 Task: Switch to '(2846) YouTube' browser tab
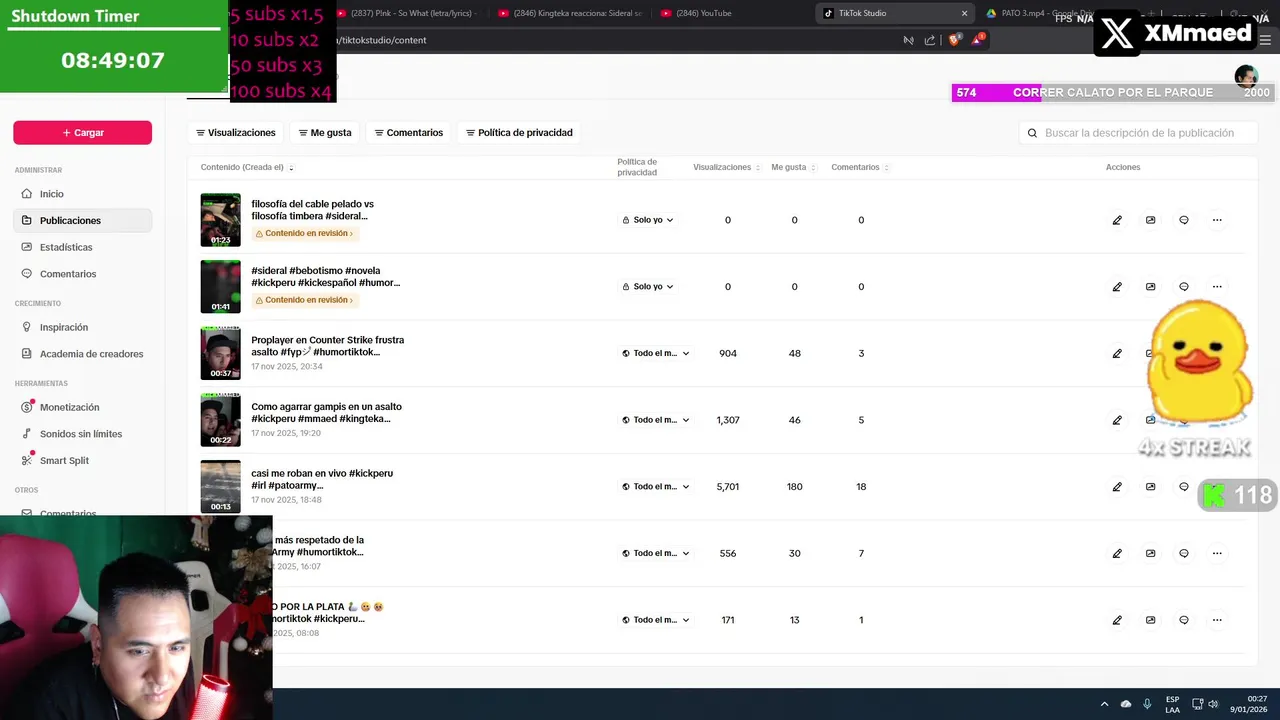pos(732,13)
